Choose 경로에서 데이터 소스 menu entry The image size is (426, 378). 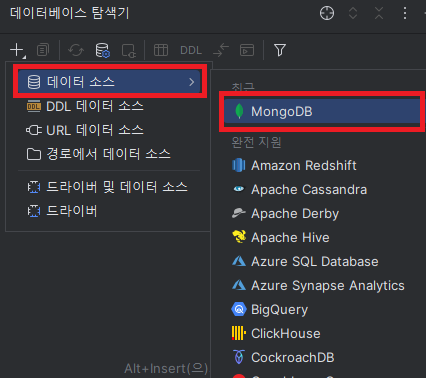point(109,154)
